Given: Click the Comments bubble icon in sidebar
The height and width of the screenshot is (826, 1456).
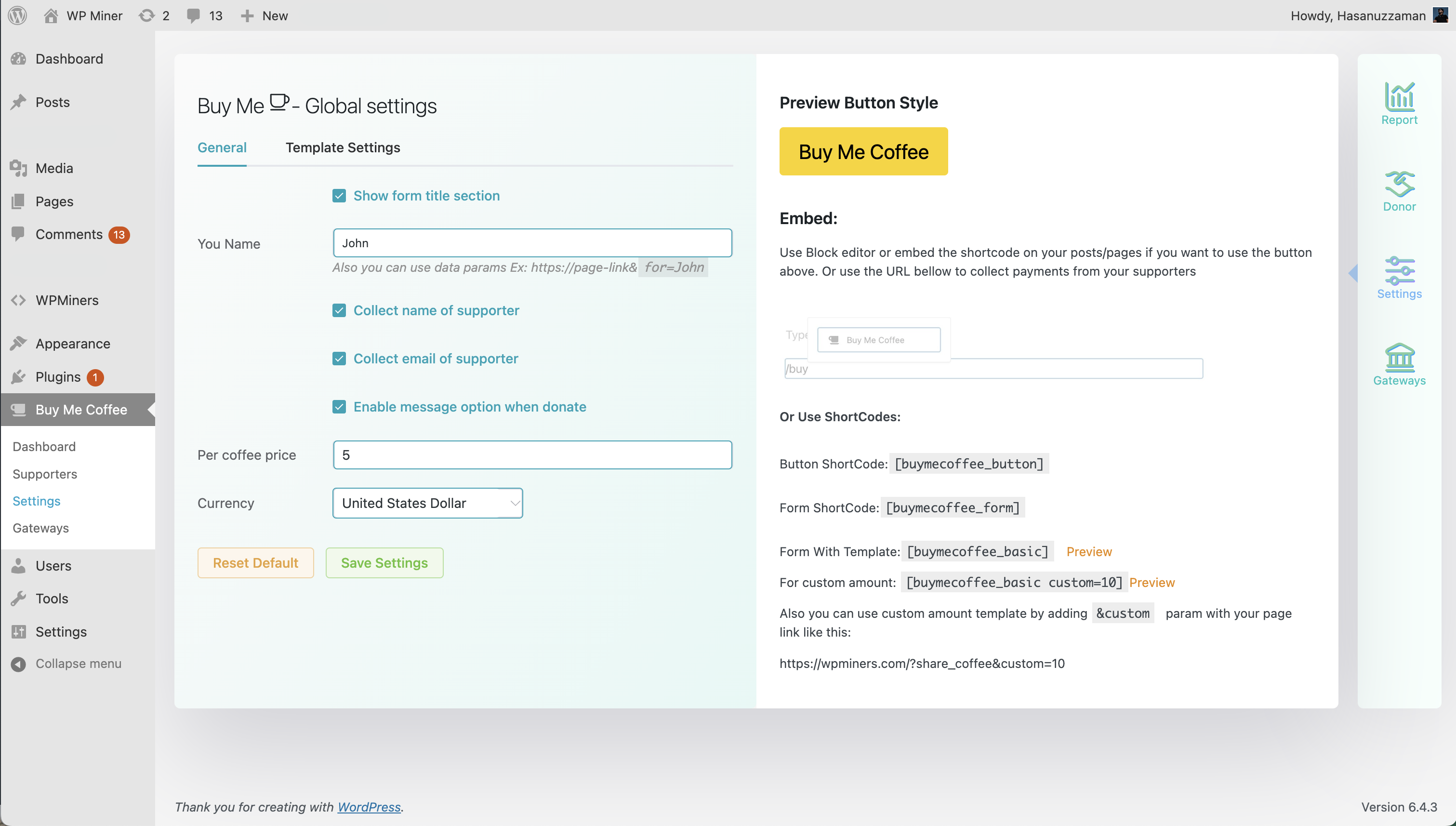Looking at the screenshot, I should click(18, 234).
